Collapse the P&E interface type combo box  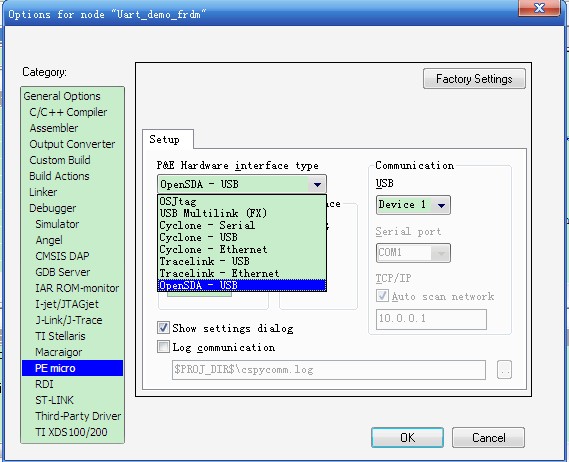(317, 184)
